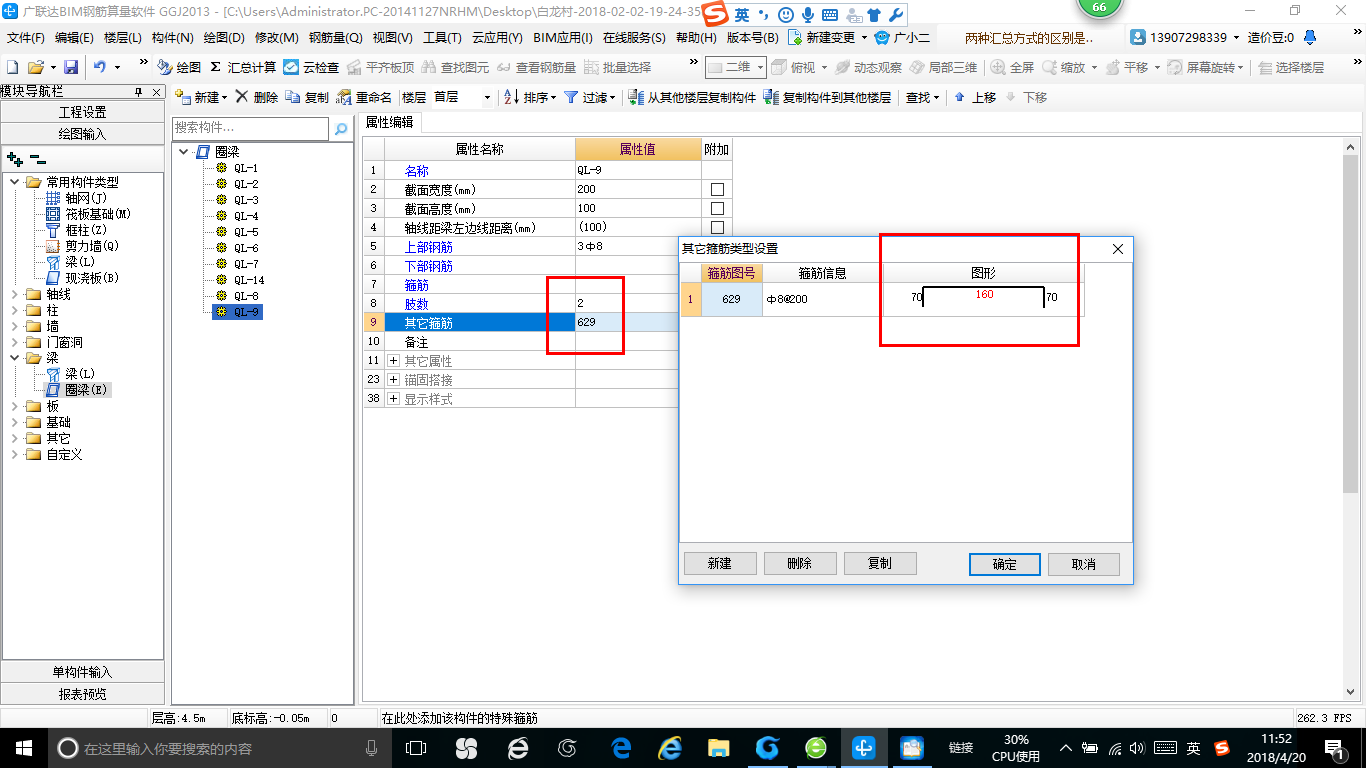Click the 广小二 assistant icon
The image size is (1366, 768).
click(x=882, y=37)
